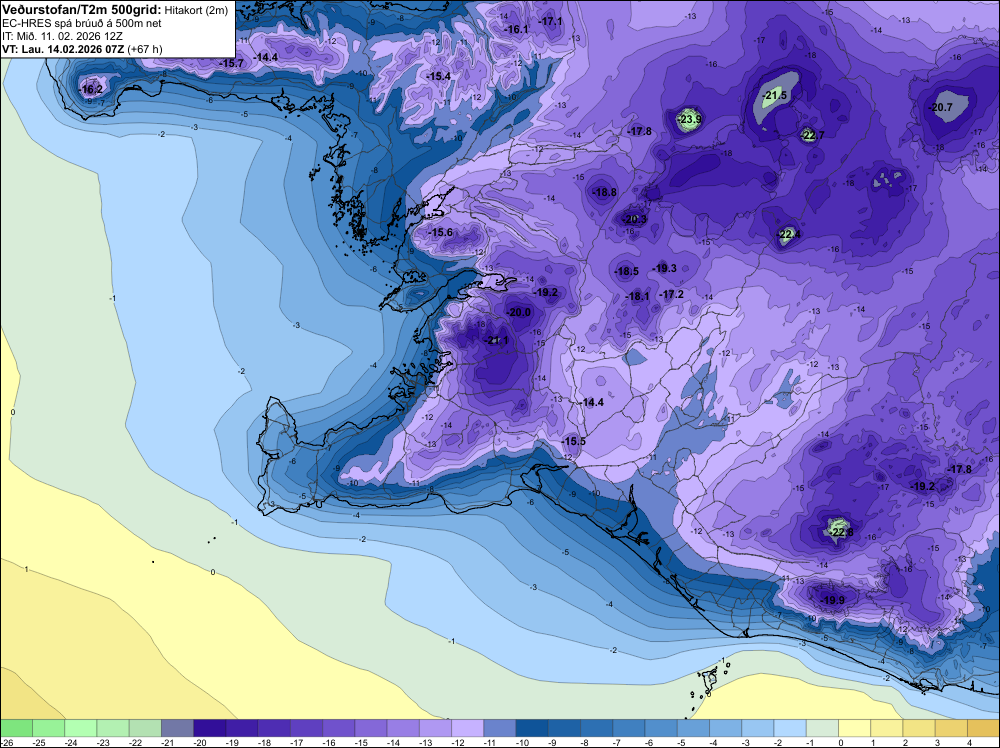1000x748 pixels.
Task: Click the -20.3 temperature label
Action: pyautogui.click(x=635, y=219)
